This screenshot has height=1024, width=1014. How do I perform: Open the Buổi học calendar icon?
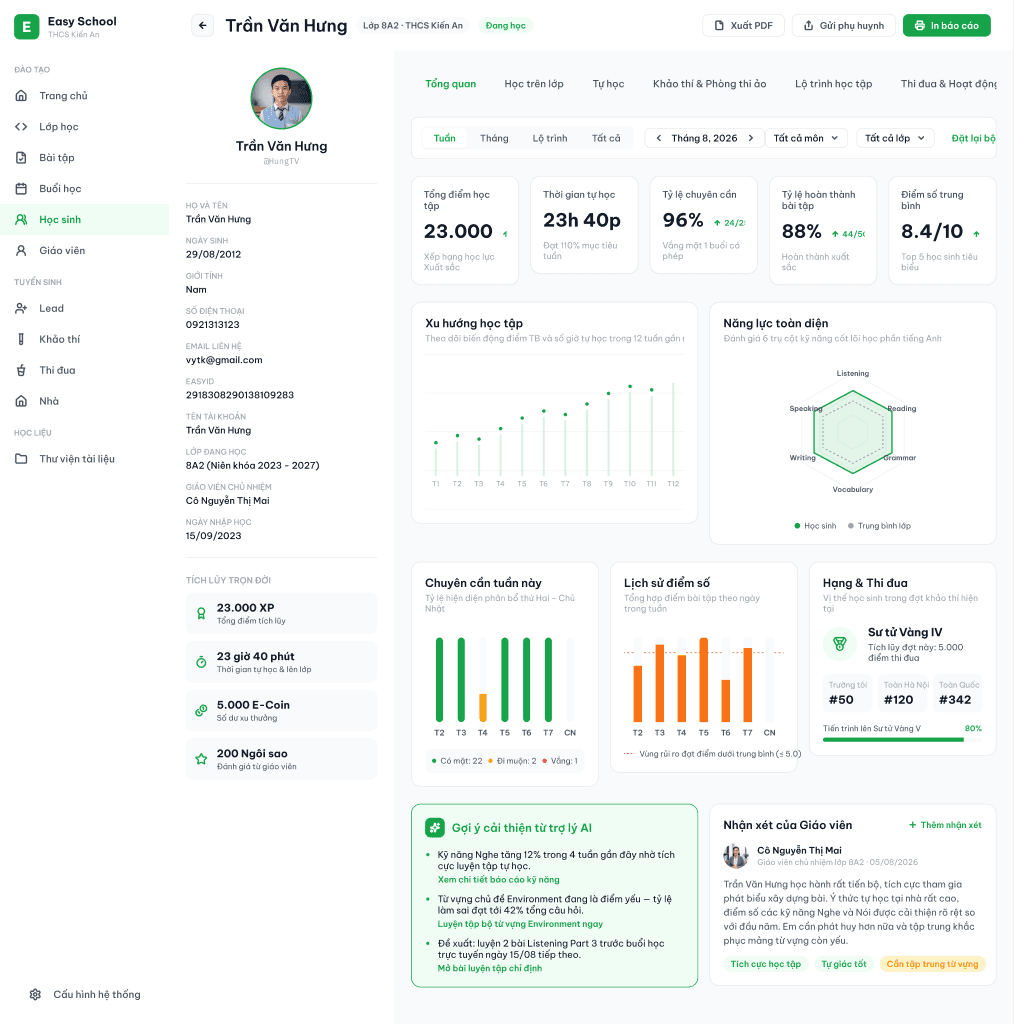[x=22, y=189]
